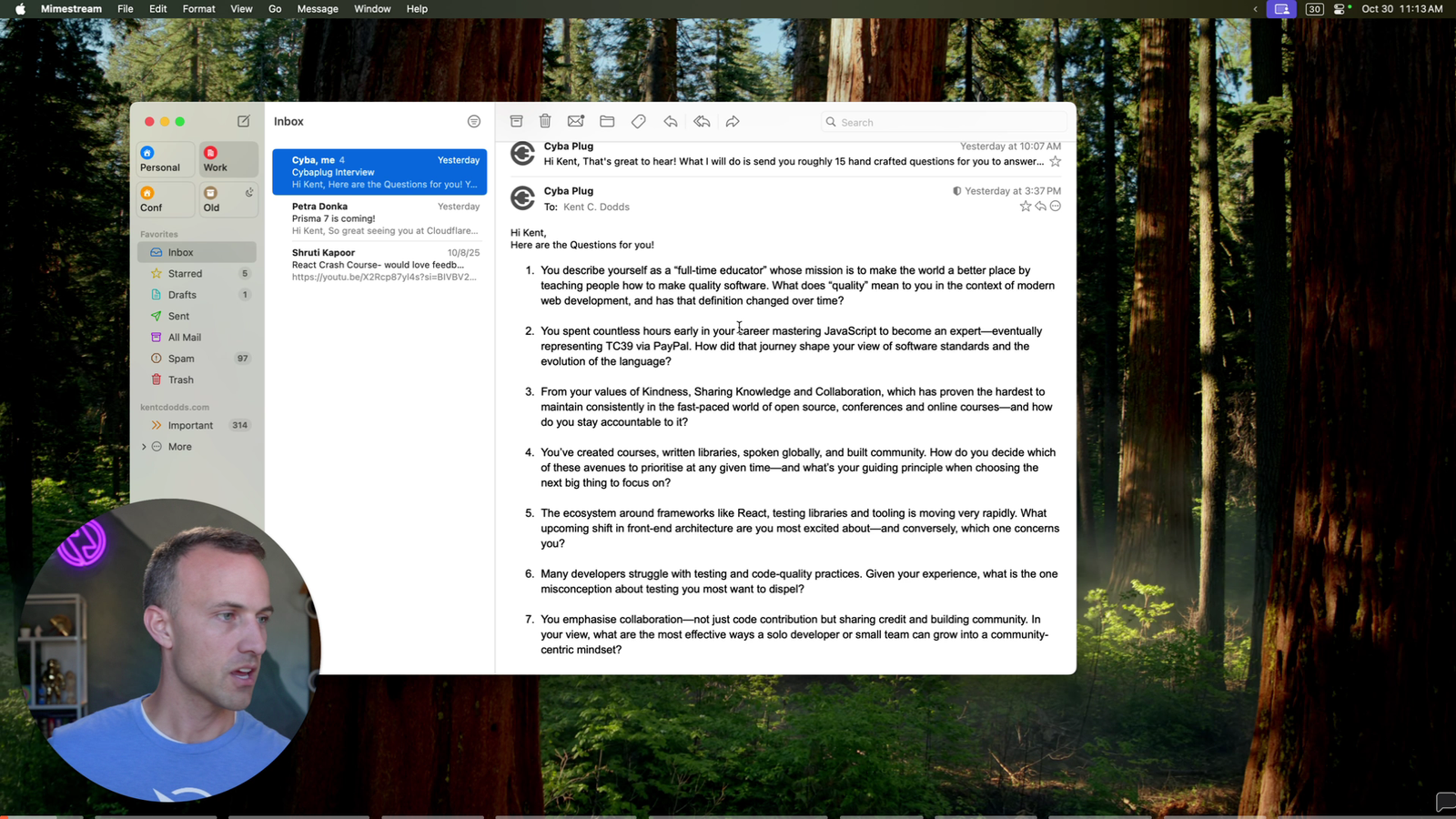Star the 10:07 AM Cyba Plug message

click(1056, 162)
